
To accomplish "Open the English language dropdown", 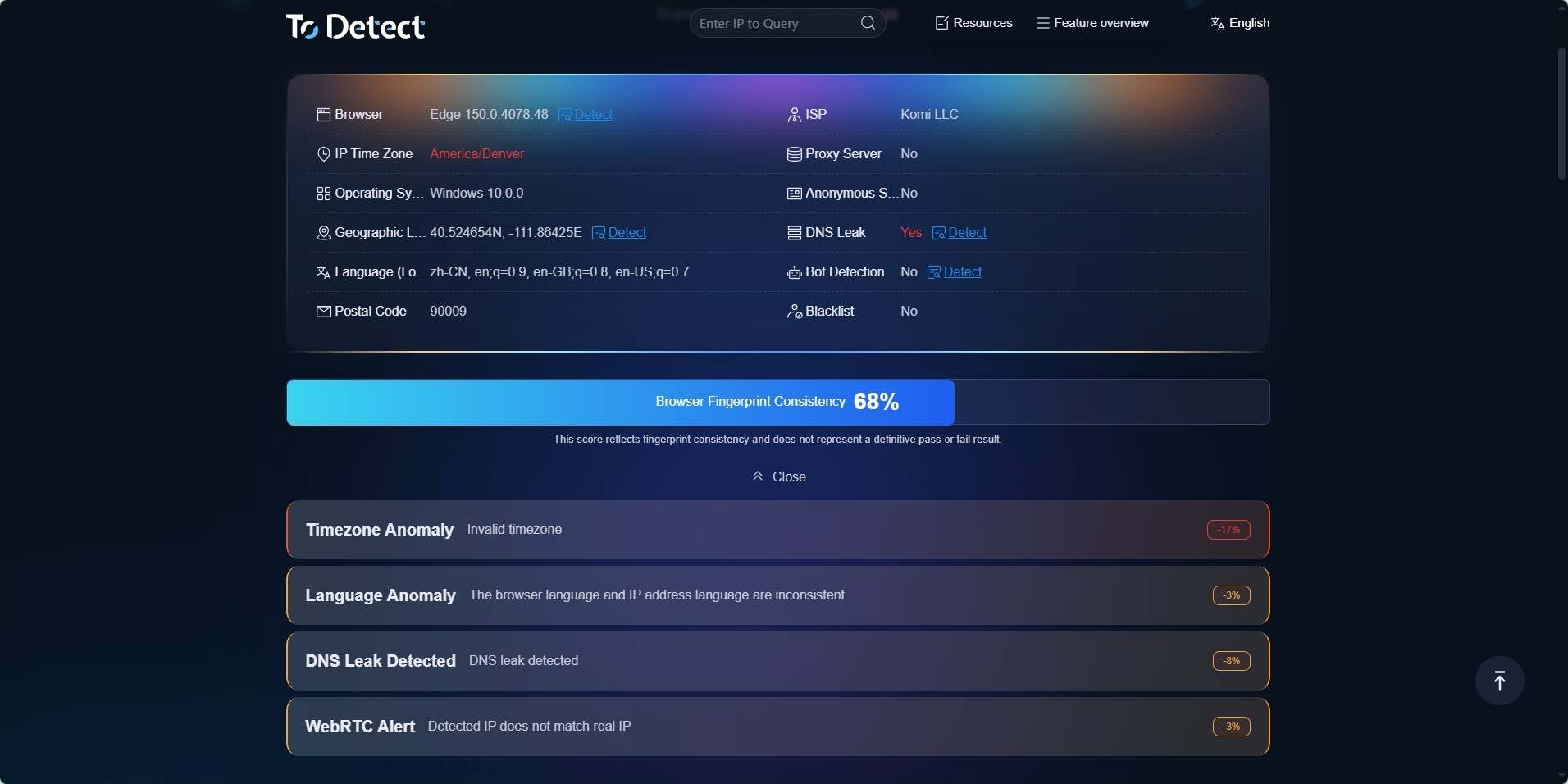I will coord(1240,23).
